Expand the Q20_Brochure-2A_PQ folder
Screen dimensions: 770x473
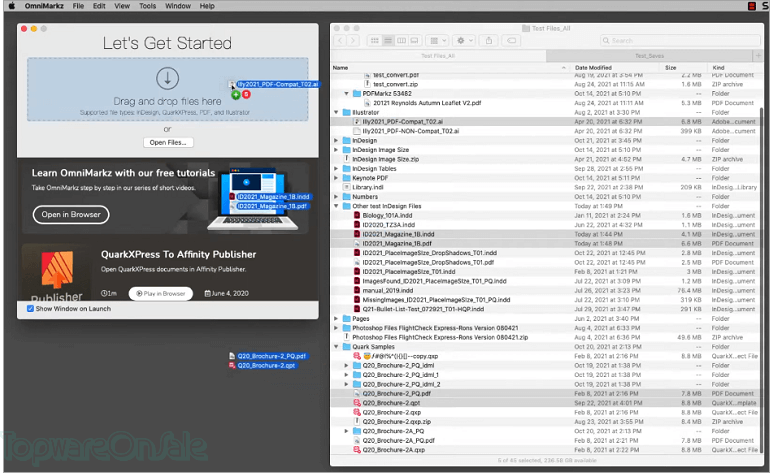[x=346, y=431]
